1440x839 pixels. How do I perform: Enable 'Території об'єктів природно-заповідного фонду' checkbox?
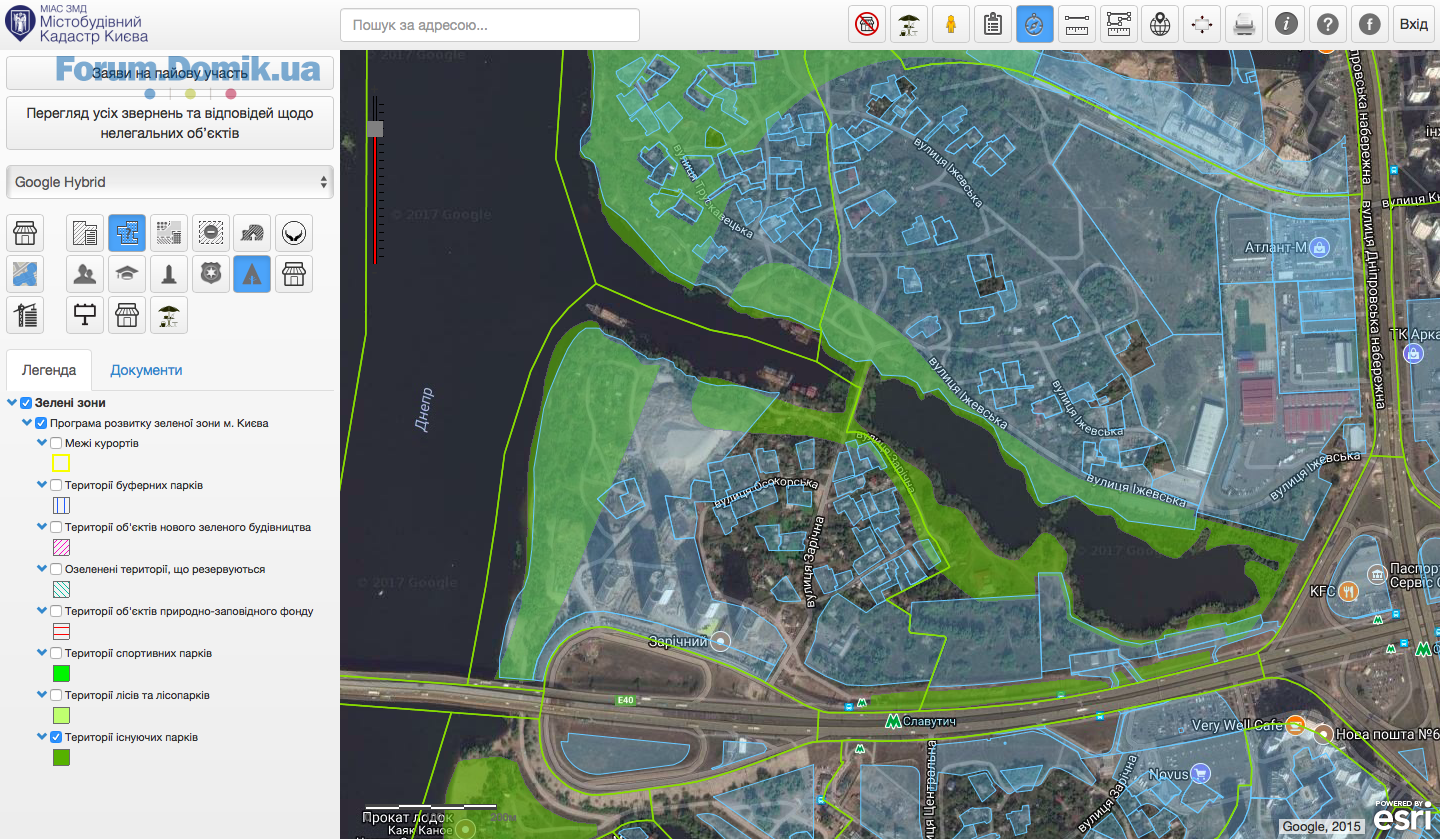(56, 611)
